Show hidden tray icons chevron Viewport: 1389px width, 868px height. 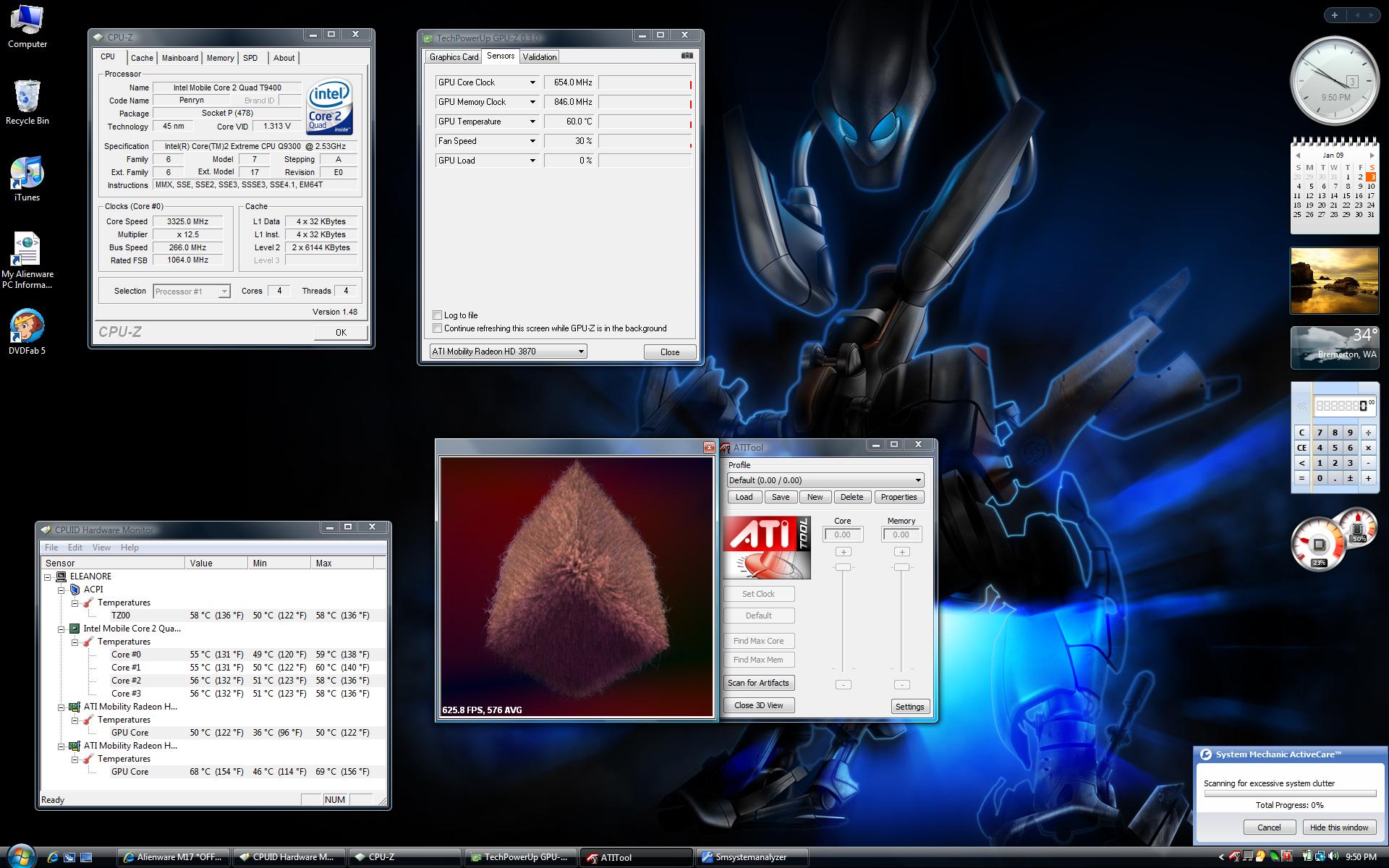pyautogui.click(x=1222, y=857)
